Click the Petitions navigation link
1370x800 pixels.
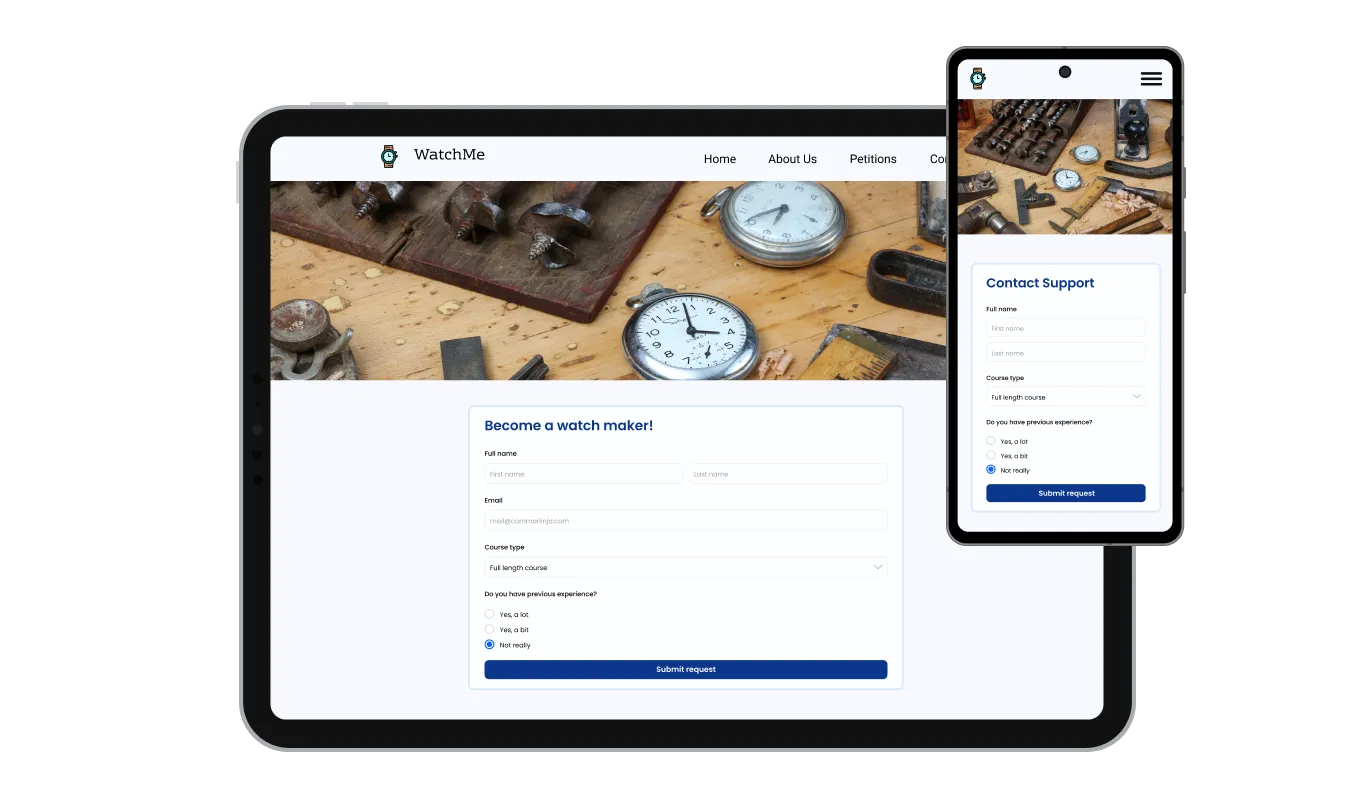872,159
